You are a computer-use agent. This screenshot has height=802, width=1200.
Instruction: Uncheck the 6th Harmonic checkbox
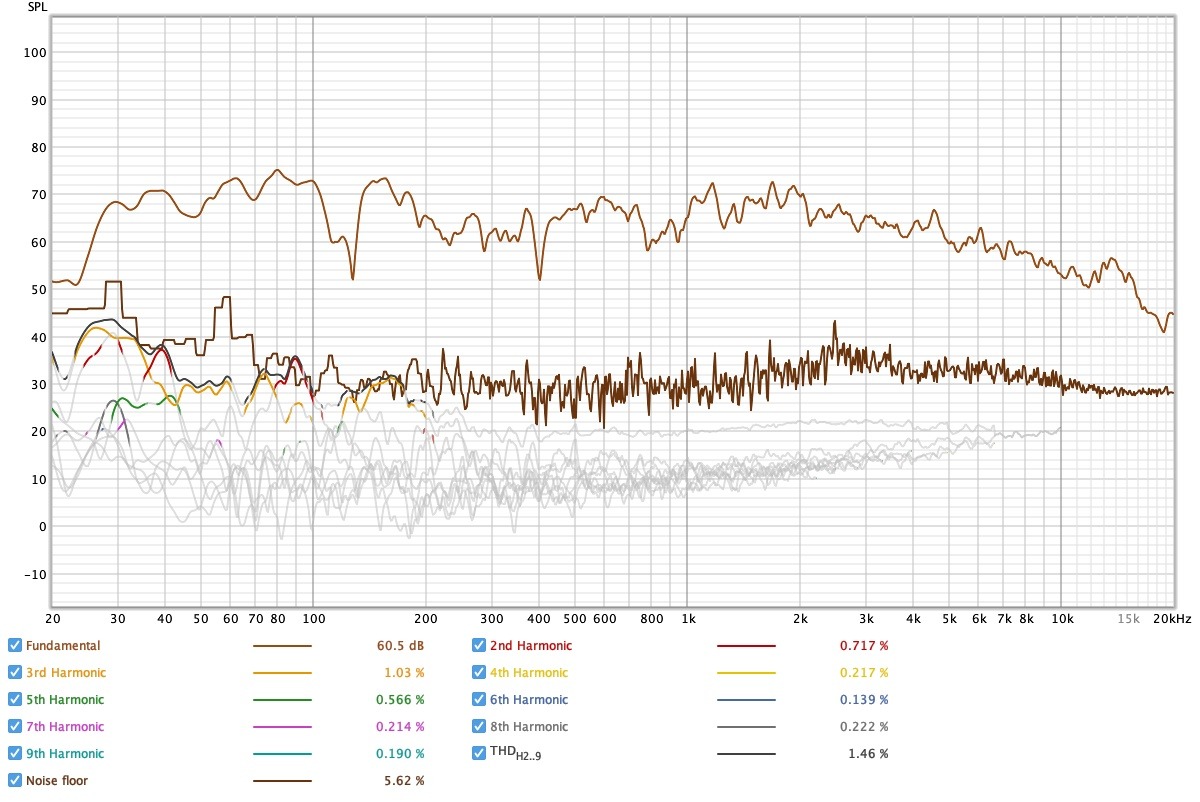479,700
